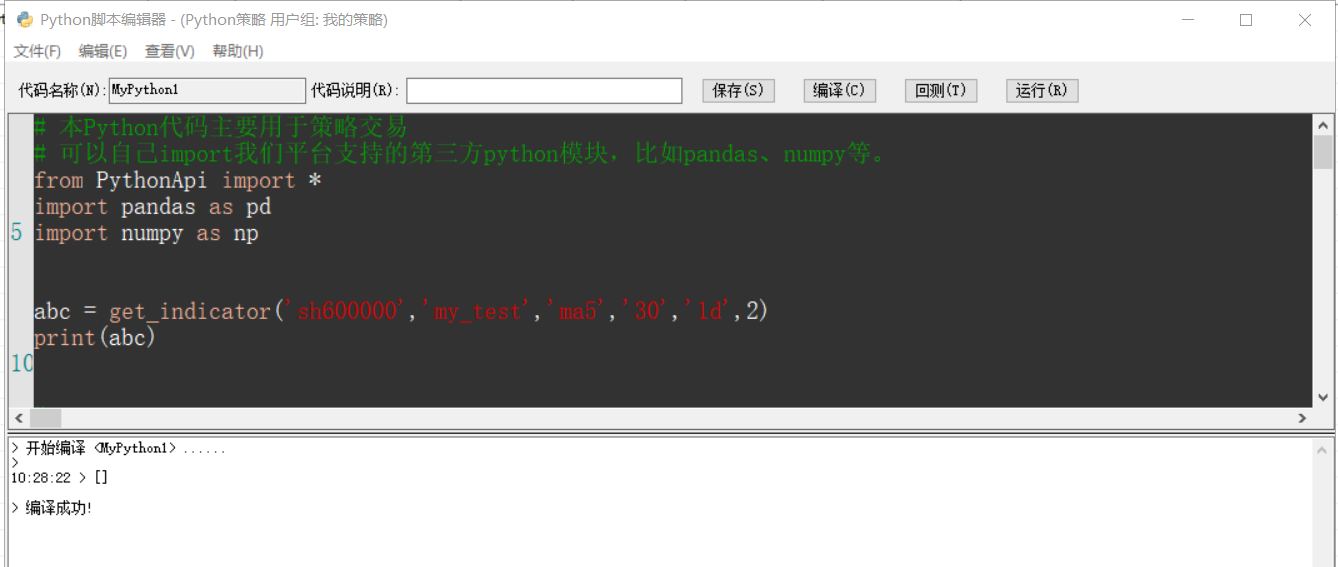This screenshot has width=1338, height=567.
Task: Click the horizontal scrollbar thumb in the editor
Action: (x=46, y=418)
